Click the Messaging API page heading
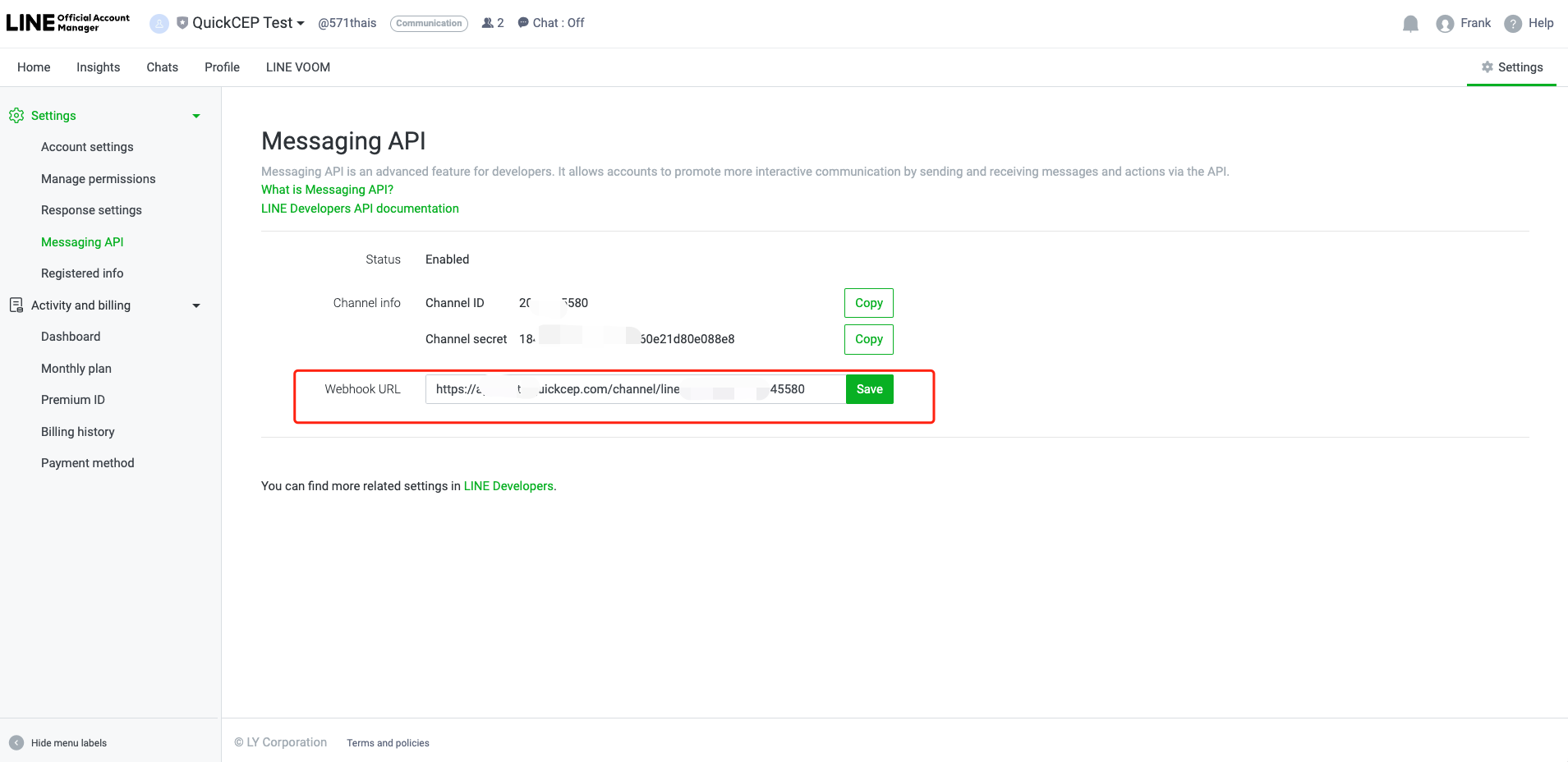 pyautogui.click(x=343, y=141)
